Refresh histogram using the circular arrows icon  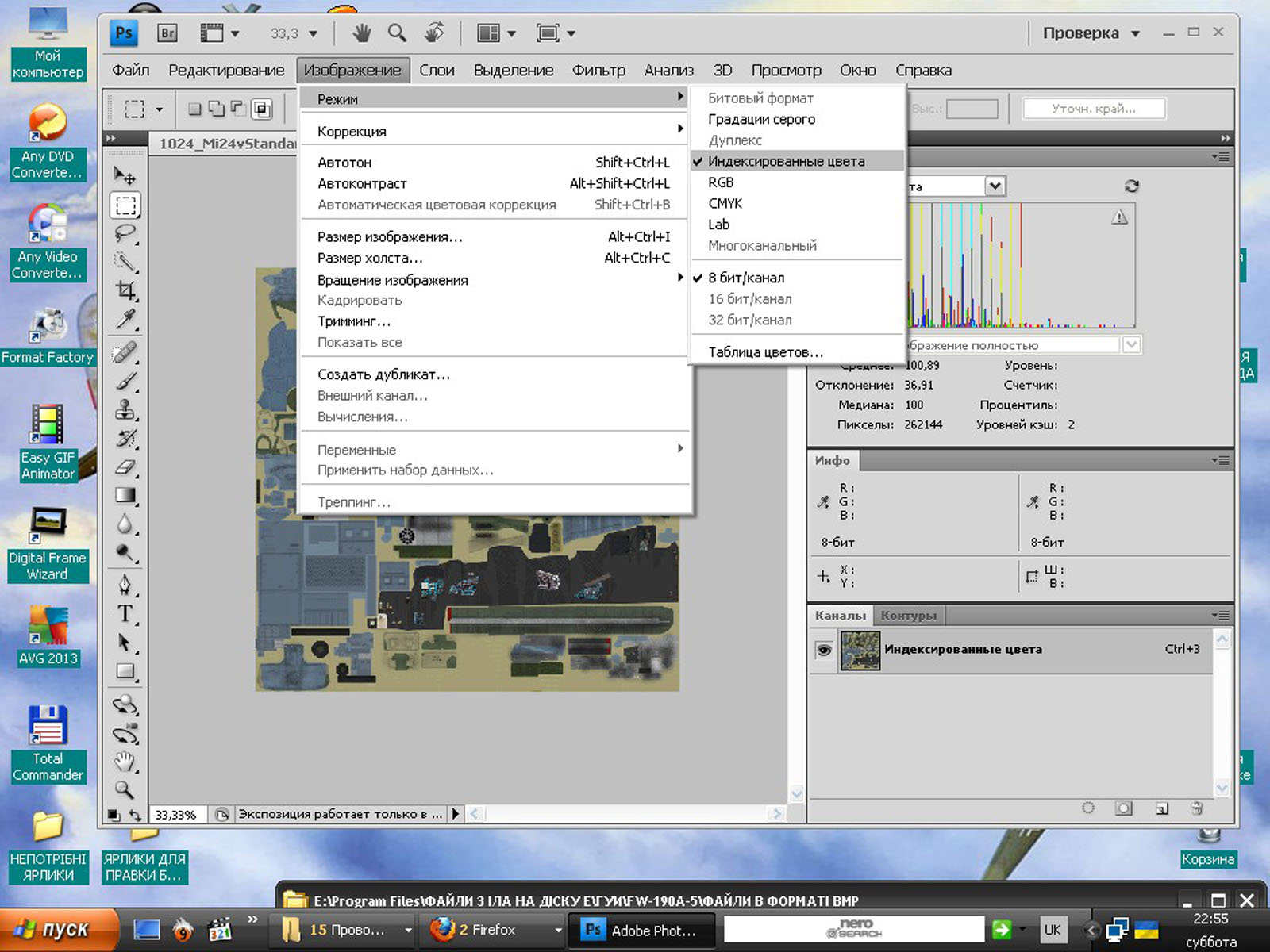pos(1131,186)
